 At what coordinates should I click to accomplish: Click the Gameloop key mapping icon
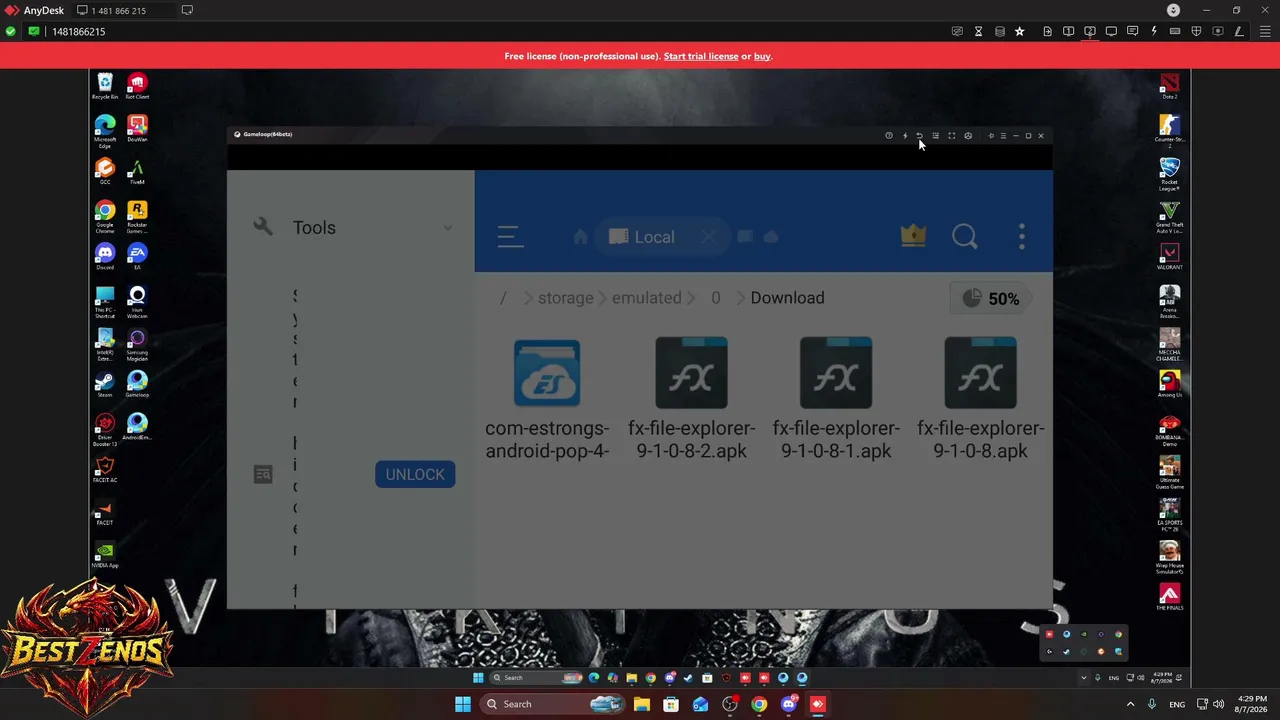[x=935, y=136]
